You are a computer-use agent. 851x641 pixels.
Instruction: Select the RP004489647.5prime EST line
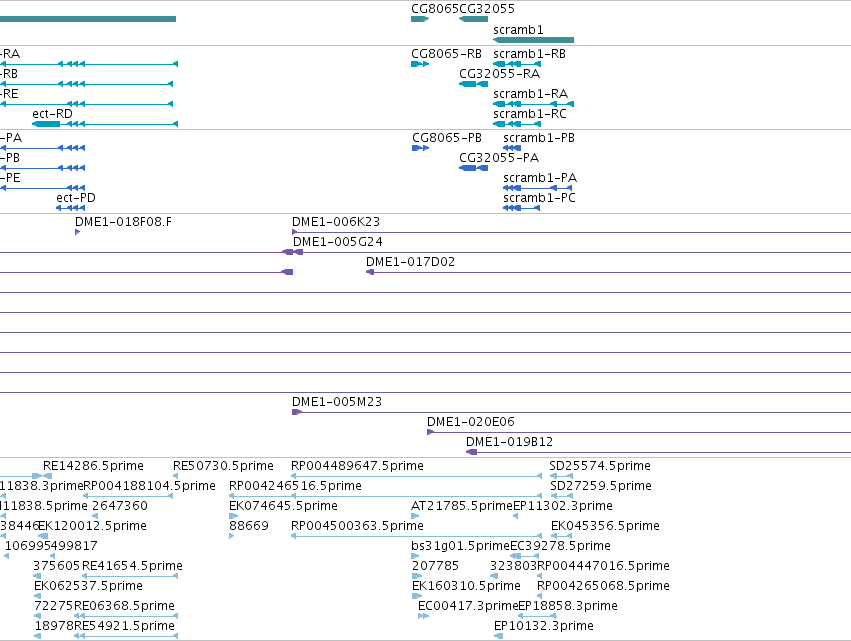416,476
